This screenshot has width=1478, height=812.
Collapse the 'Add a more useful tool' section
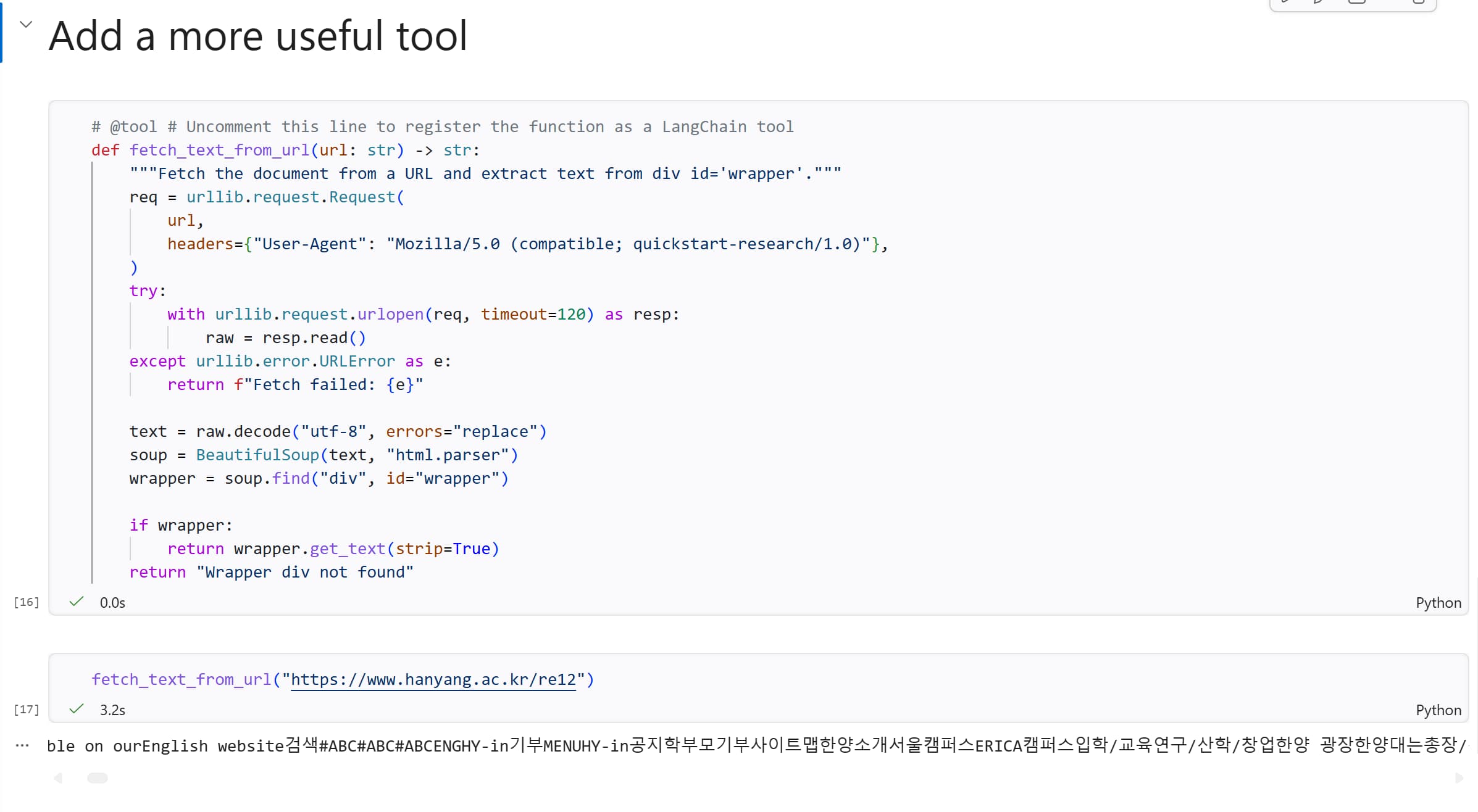tap(25, 25)
